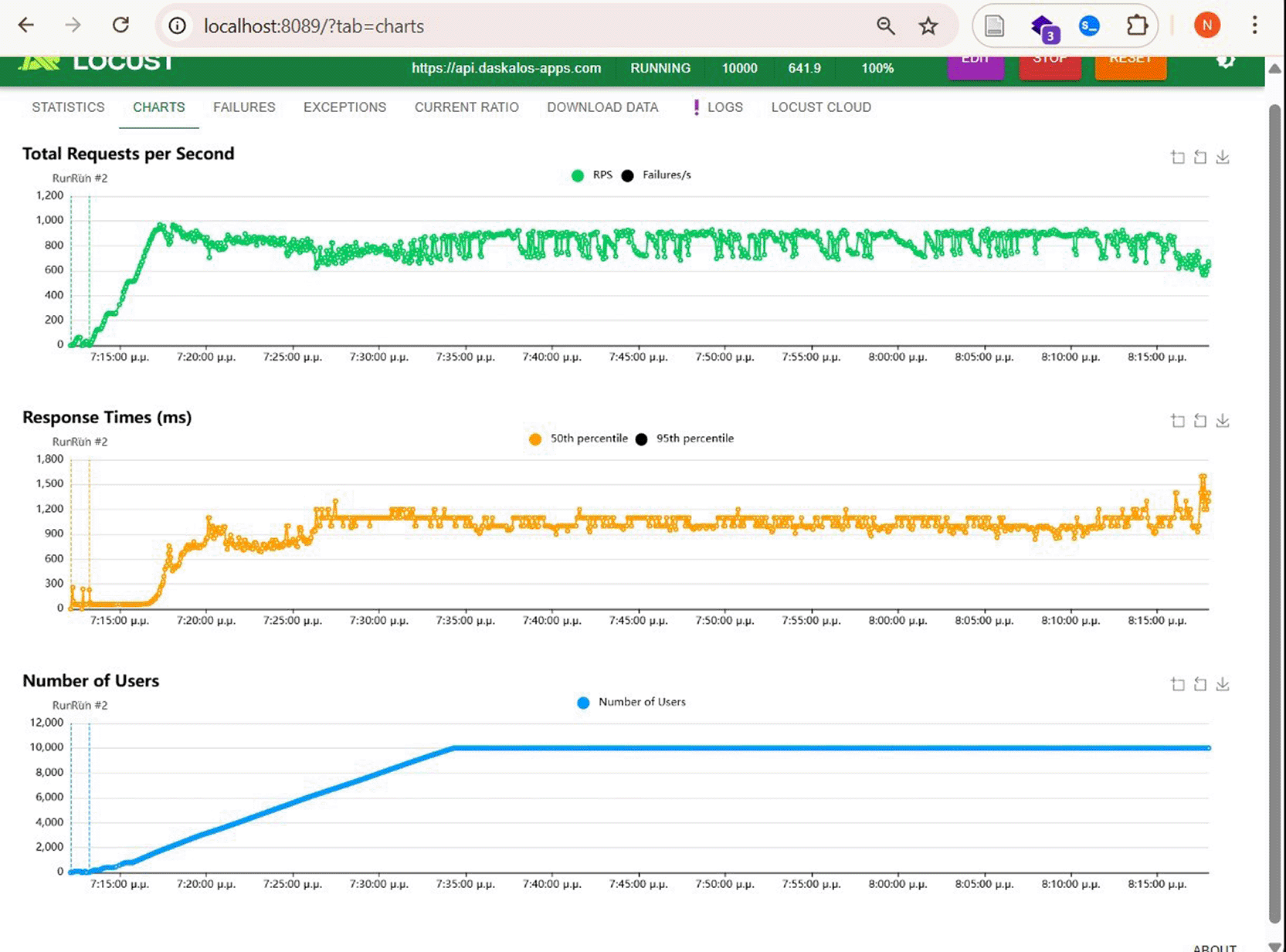The width and height of the screenshot is (1286, 952).
Task: Activate zoom tool on Response Times chart
Action: pos(1178,420)
